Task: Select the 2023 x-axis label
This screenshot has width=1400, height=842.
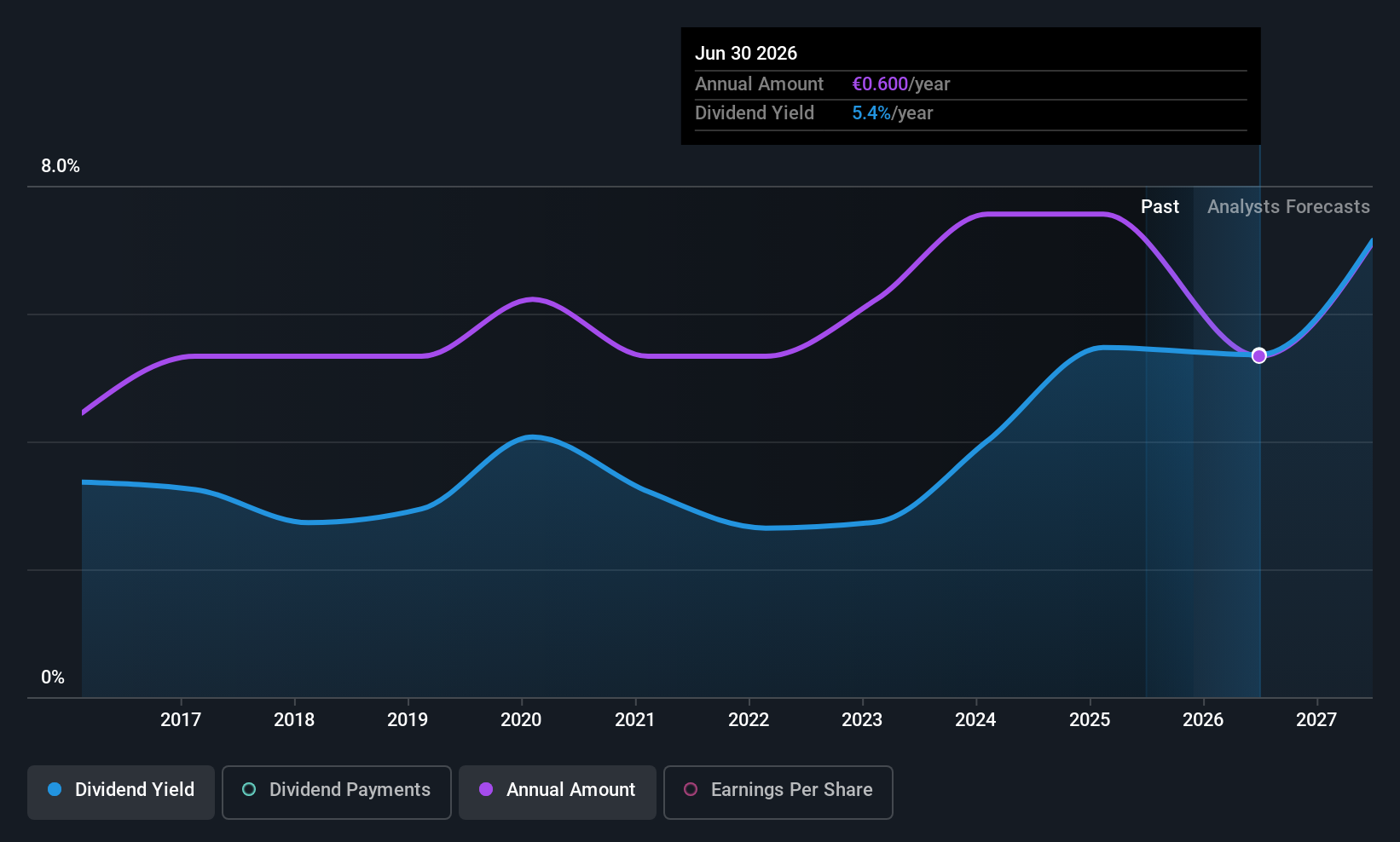Action: pos(862,720)
